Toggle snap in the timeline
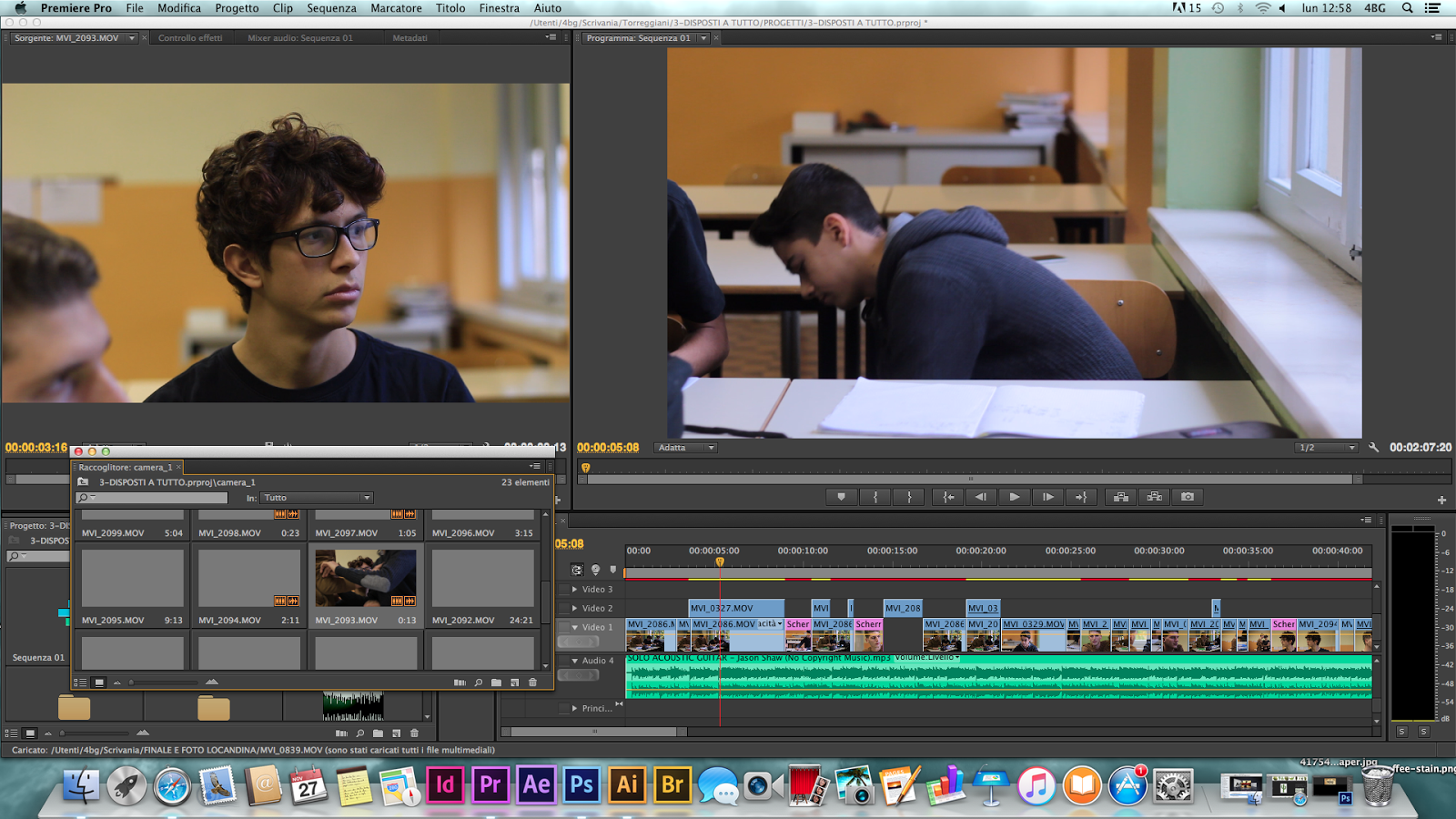1456x819 pixels. [x=577, y=570]
